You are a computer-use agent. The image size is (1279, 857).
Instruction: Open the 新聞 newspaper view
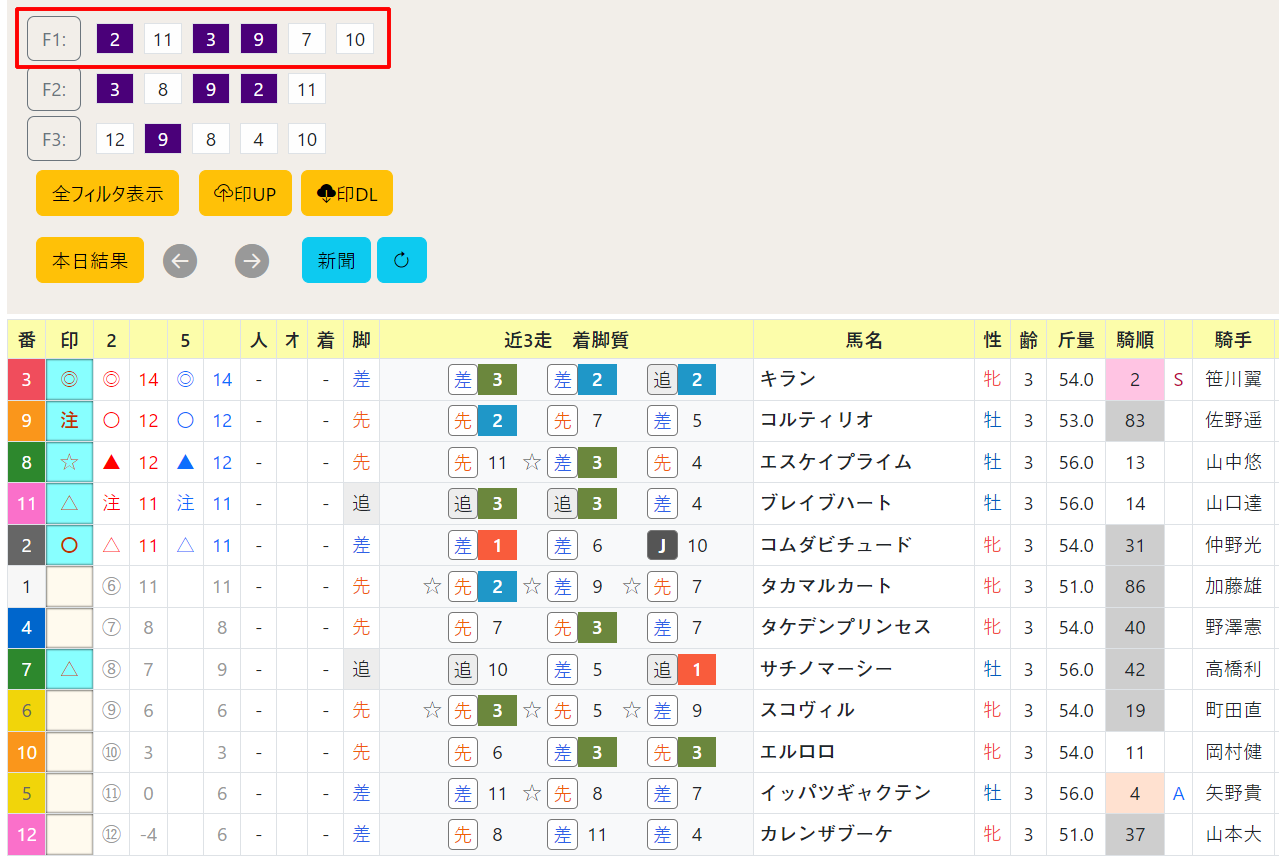pyautogui.click(x=336, y=260)
